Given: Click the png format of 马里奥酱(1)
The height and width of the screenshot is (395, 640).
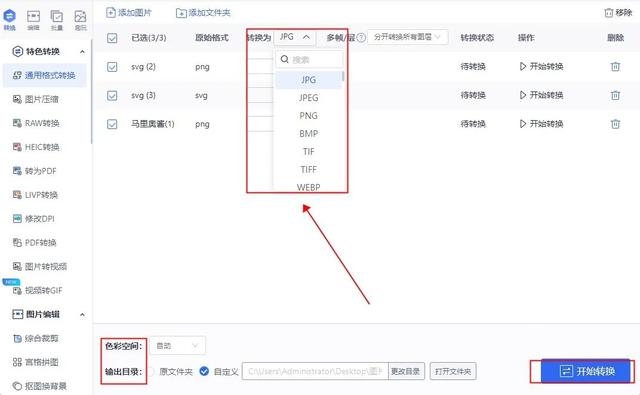Looking at the screenshot, I should (202, 124).
